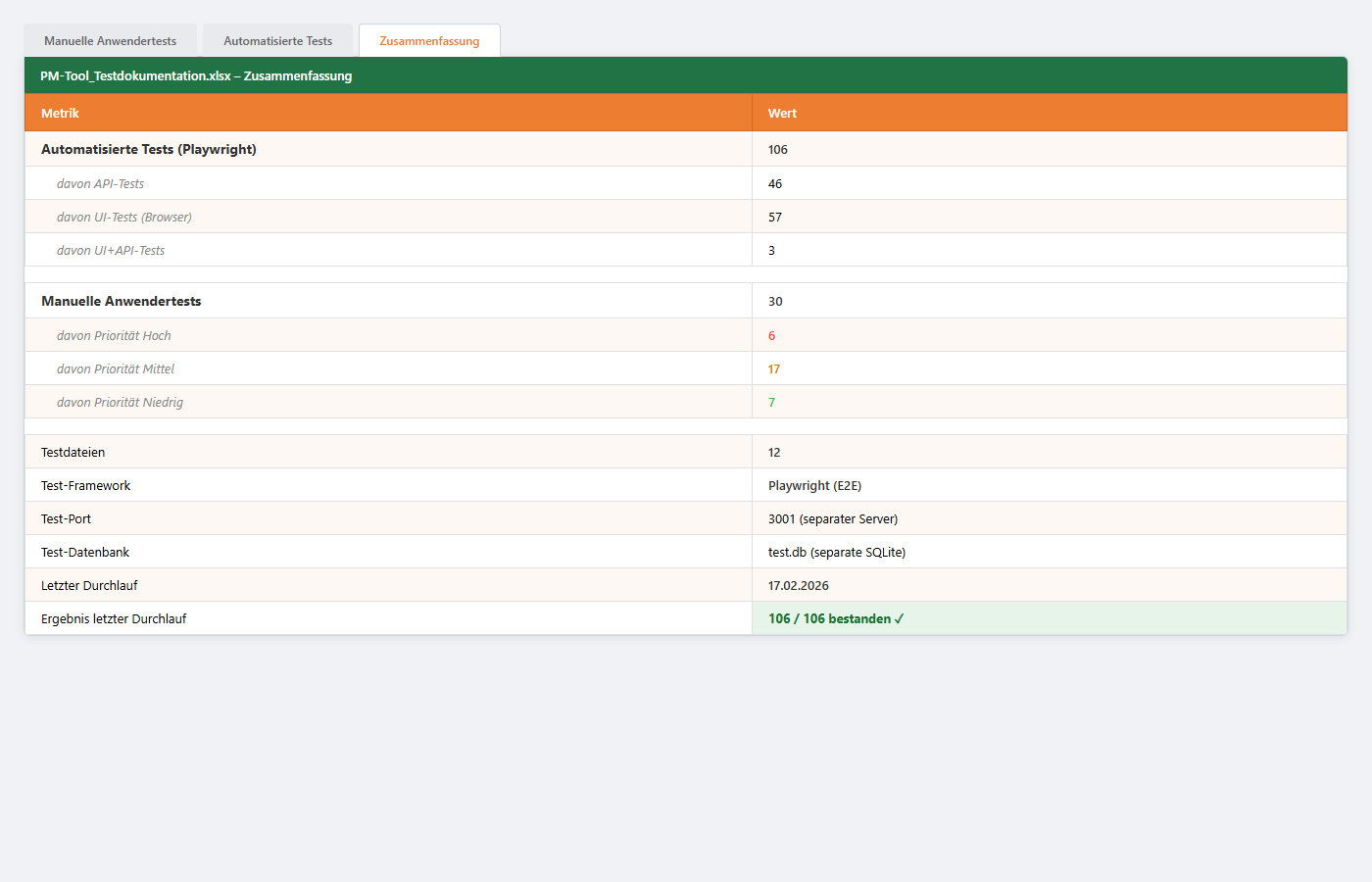Select the green value 7 for Priorität Niedrig
Screen dimensions: 1372x882
click(772, 402)
